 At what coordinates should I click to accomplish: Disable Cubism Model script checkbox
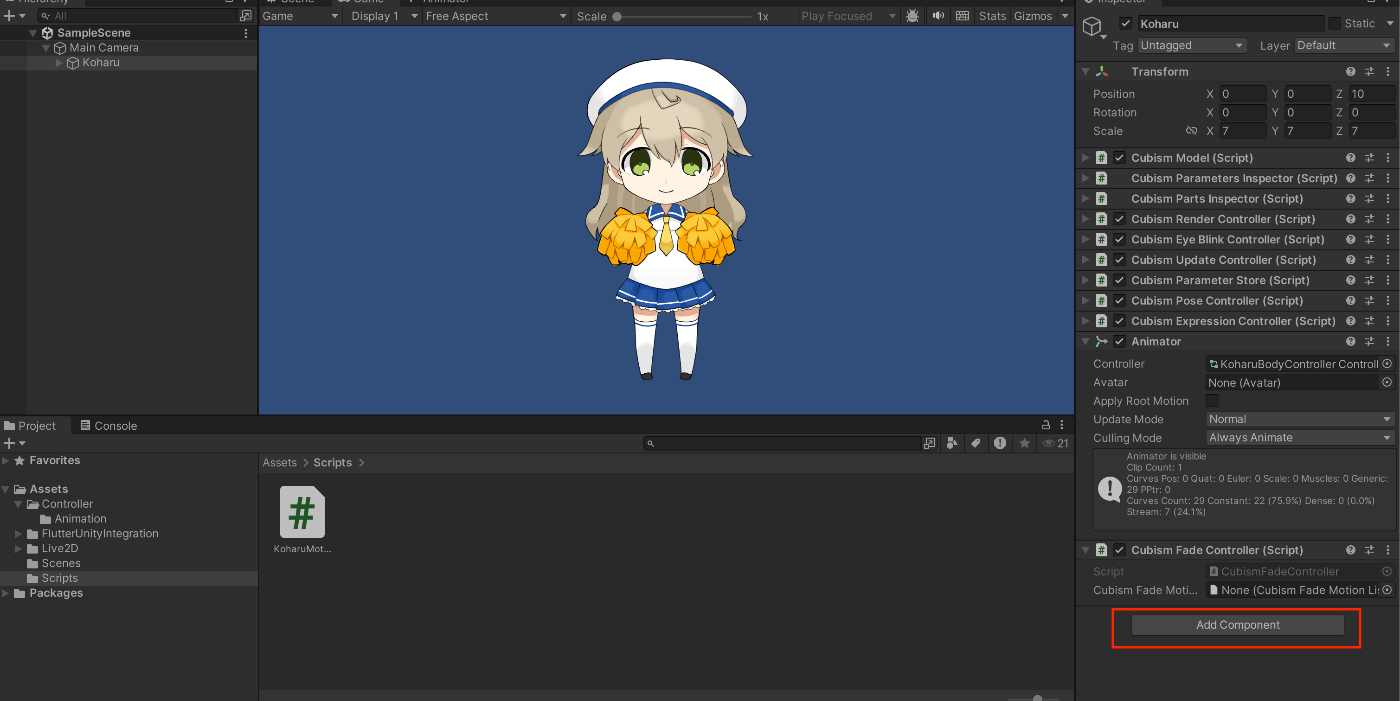click(x=1119, y=158)
